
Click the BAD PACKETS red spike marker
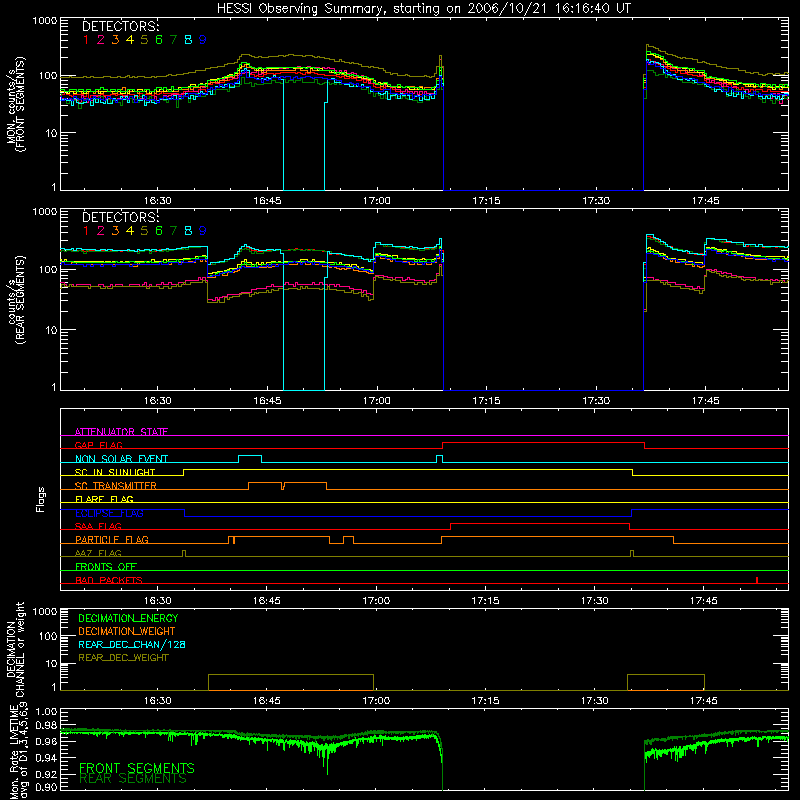pos(757,580)
